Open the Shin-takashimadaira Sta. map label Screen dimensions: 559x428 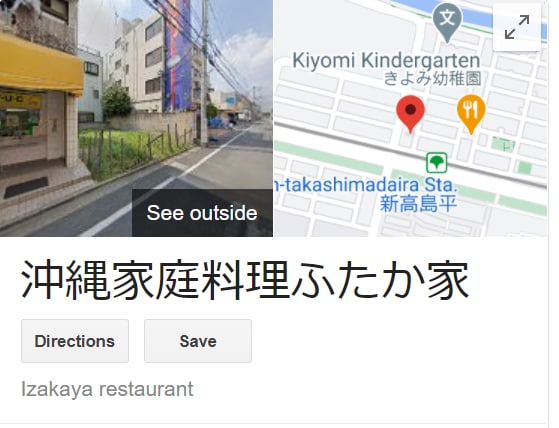pos(365,185)
